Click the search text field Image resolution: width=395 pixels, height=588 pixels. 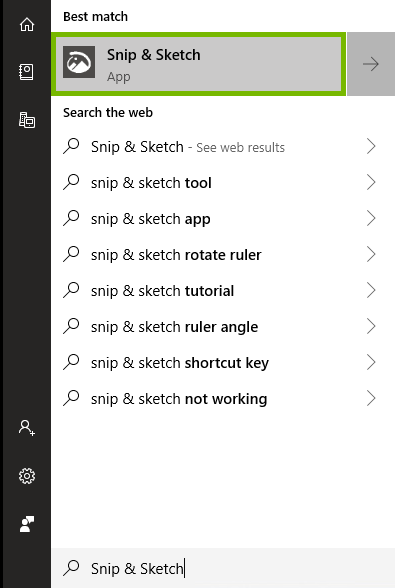pyautogui.click(x=223, y=568)
